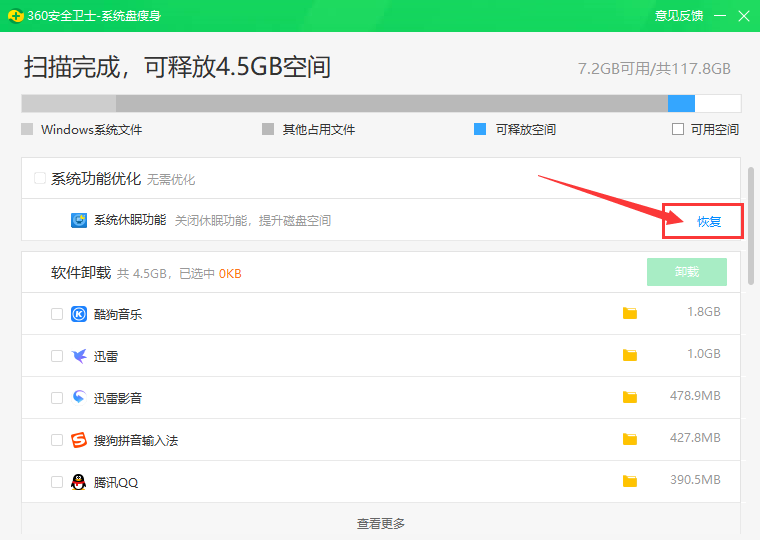
Task: Click the 搜狗拼音输入法 name text
Action: tap(136, 441)
